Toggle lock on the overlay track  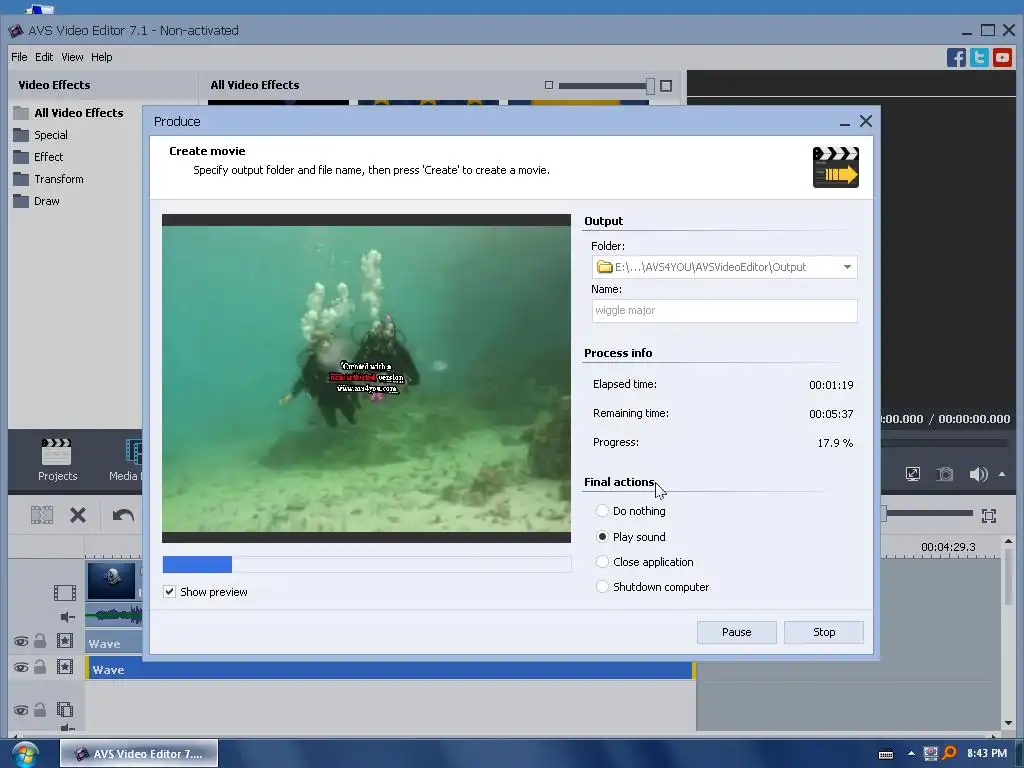click(40, 709)
